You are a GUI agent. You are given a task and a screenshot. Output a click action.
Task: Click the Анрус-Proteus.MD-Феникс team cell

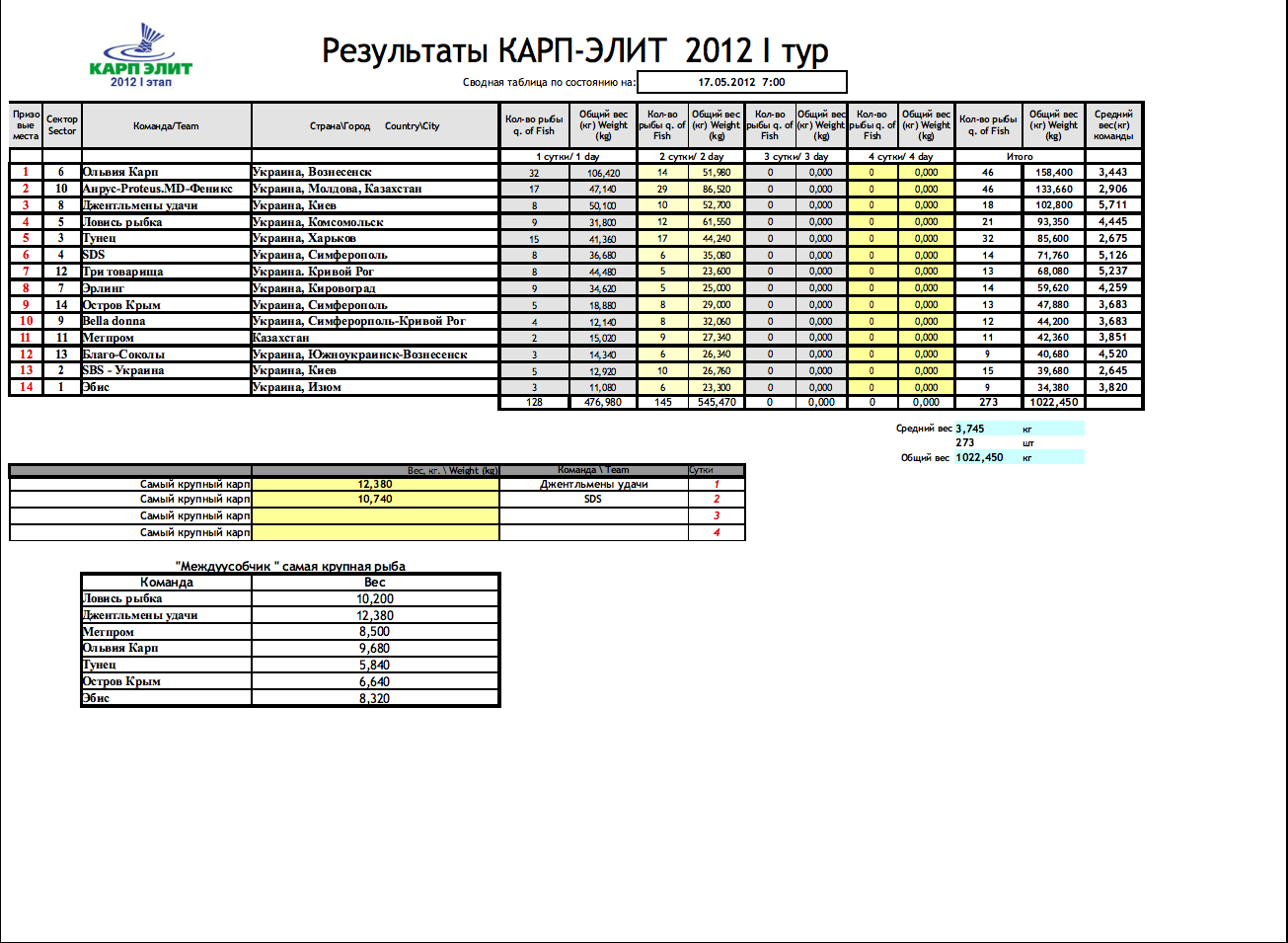click(165, 189)
